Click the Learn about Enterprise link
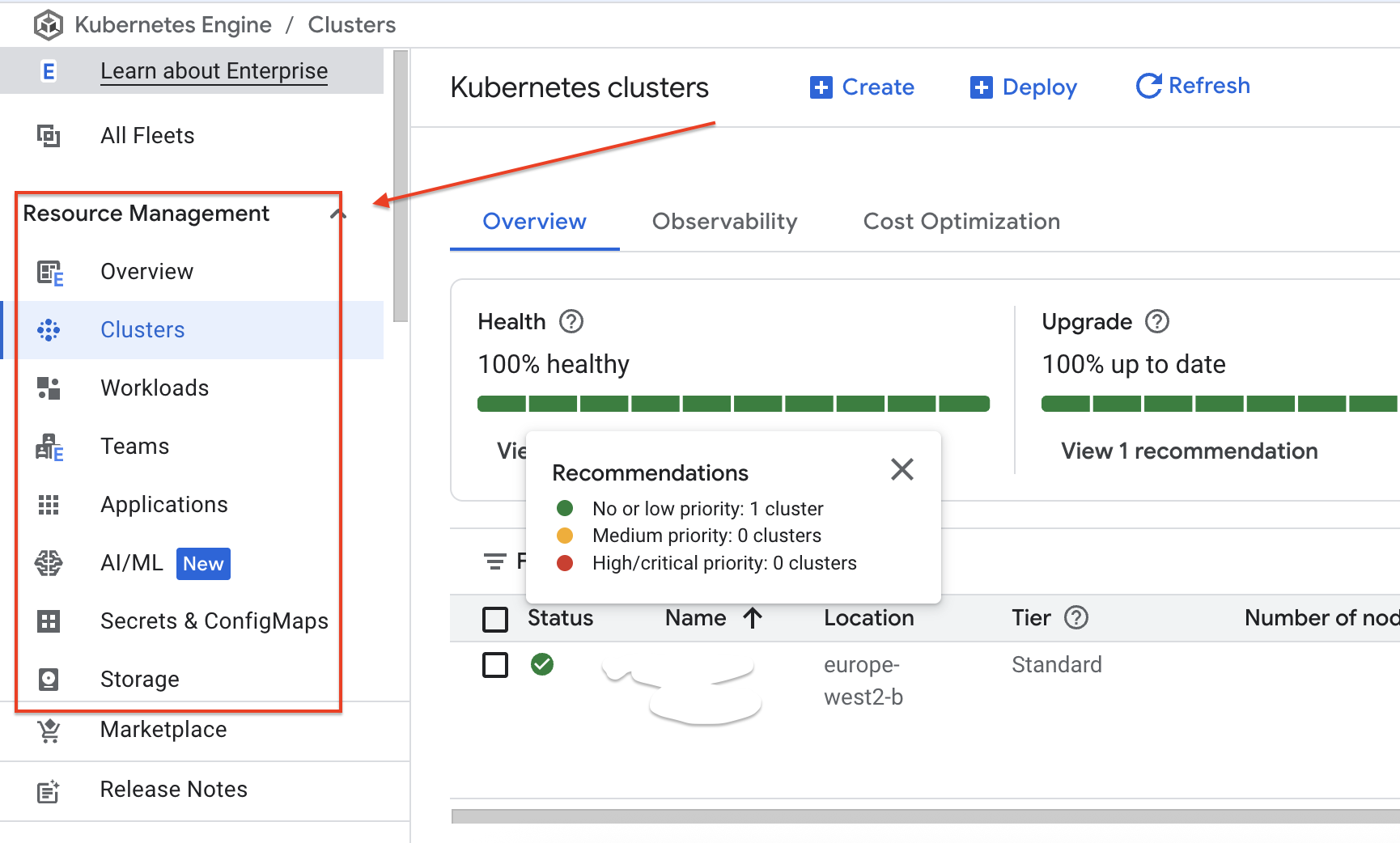1400x843 pixels. (x=214, y=71)
